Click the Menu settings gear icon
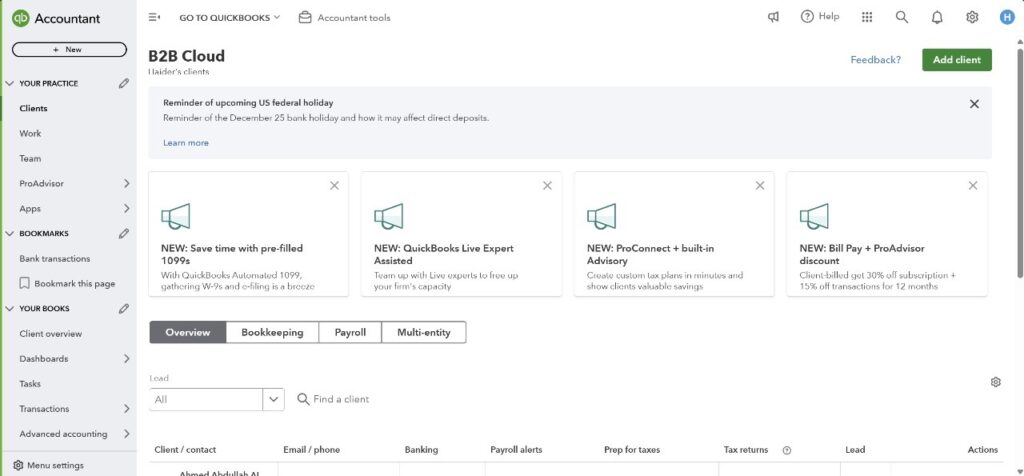This screenshot has width=1024, height=476. pyautogui.click(x=18, y=466)
